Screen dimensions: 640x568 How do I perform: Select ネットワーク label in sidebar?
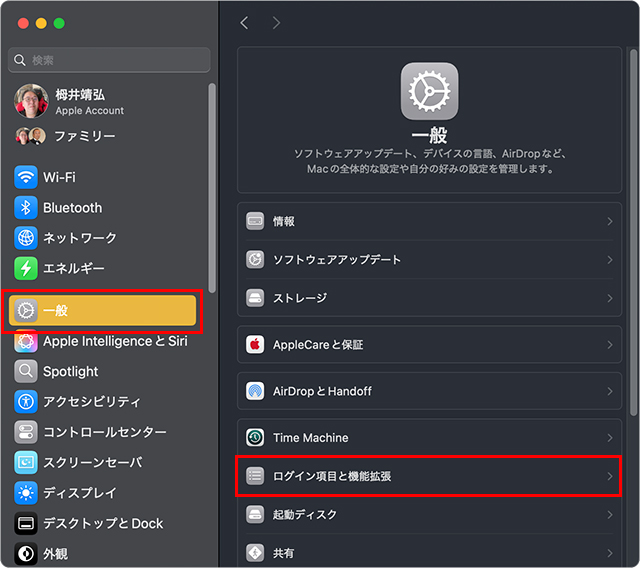click(80, 238)
